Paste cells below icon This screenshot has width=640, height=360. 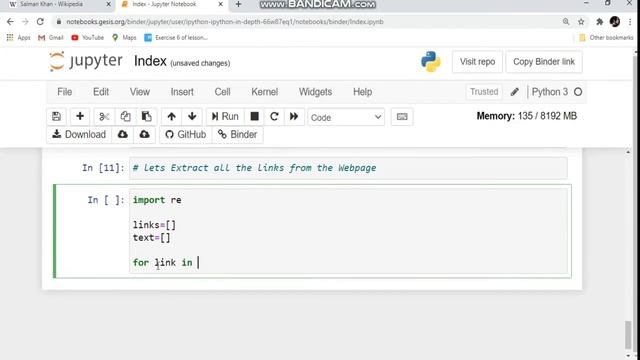tap(147, 117)
